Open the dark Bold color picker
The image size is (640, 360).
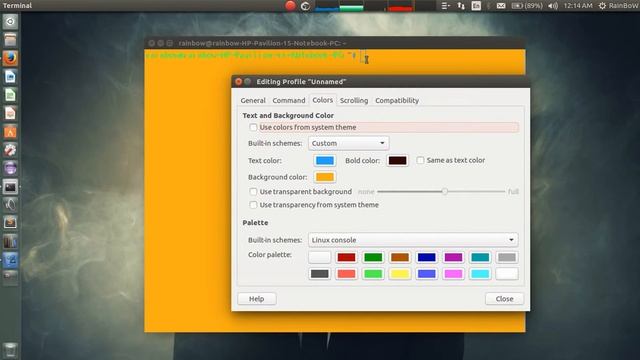click(397, 160)
